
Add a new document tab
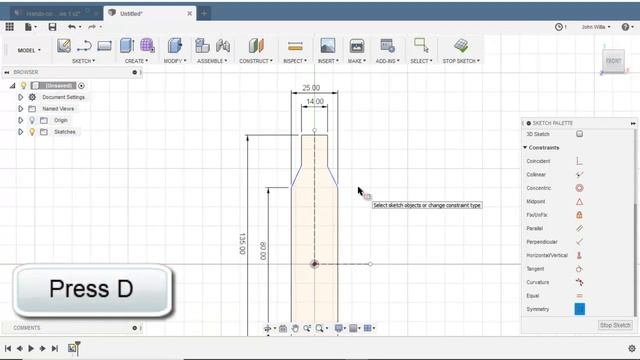tap(204, 13)
